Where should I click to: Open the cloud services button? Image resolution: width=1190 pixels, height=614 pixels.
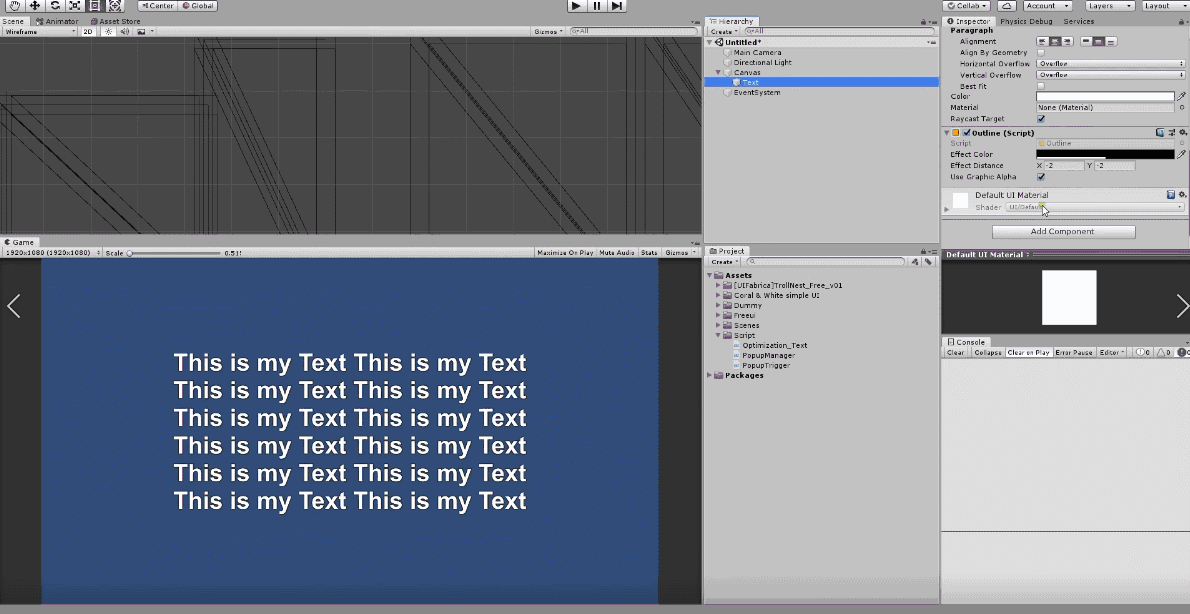(x=1006, y=5)
